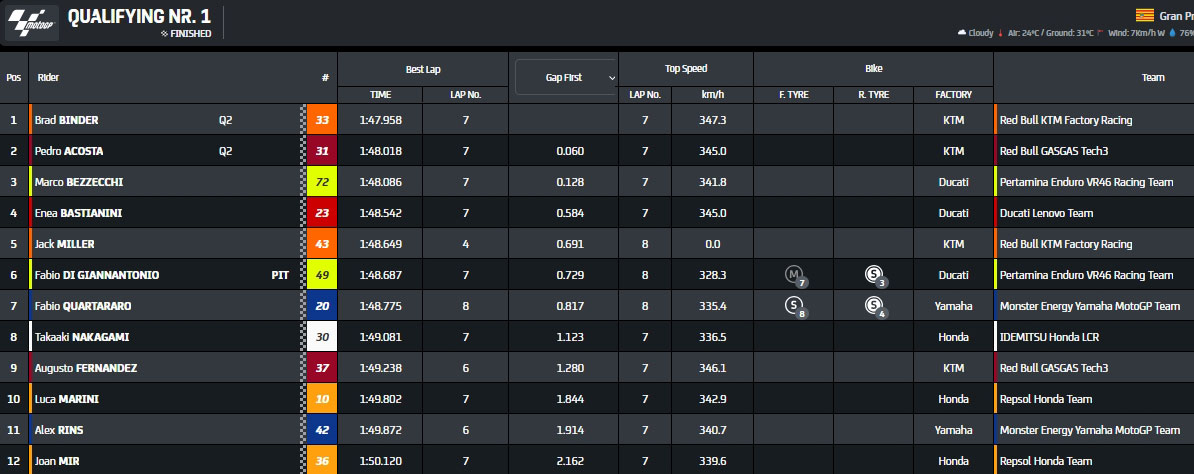Click Marco Bezzecchi's yellow number 72 badge
The image size is (1194, 474).
322,182
